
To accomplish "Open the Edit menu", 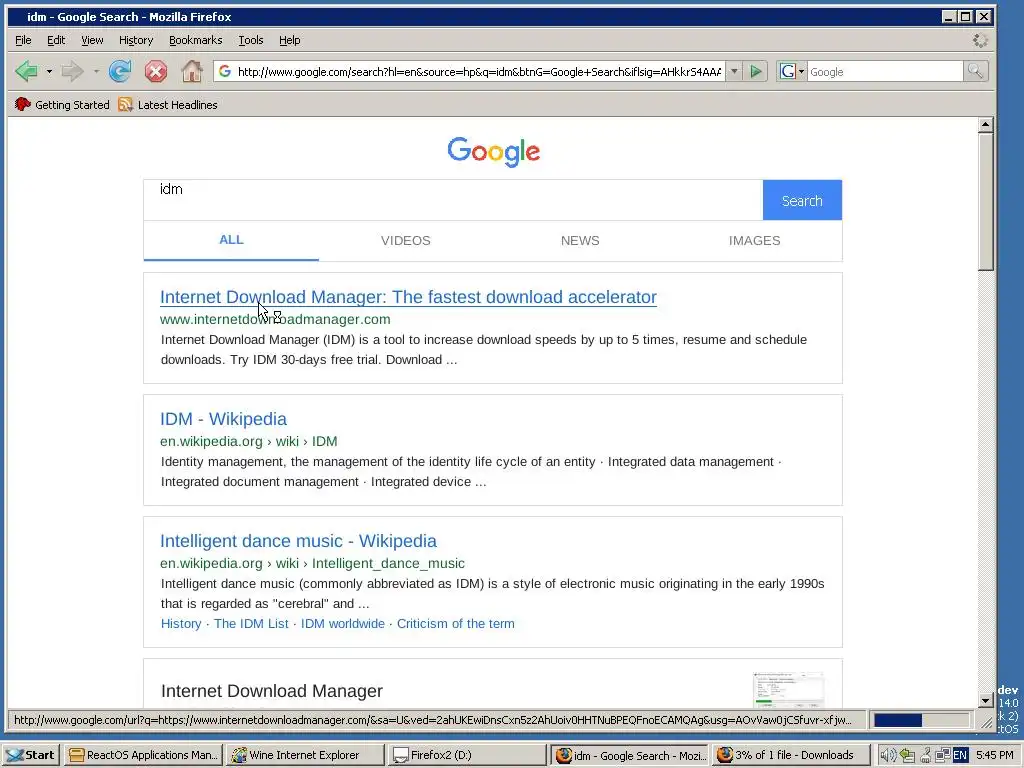I will 56,40.
